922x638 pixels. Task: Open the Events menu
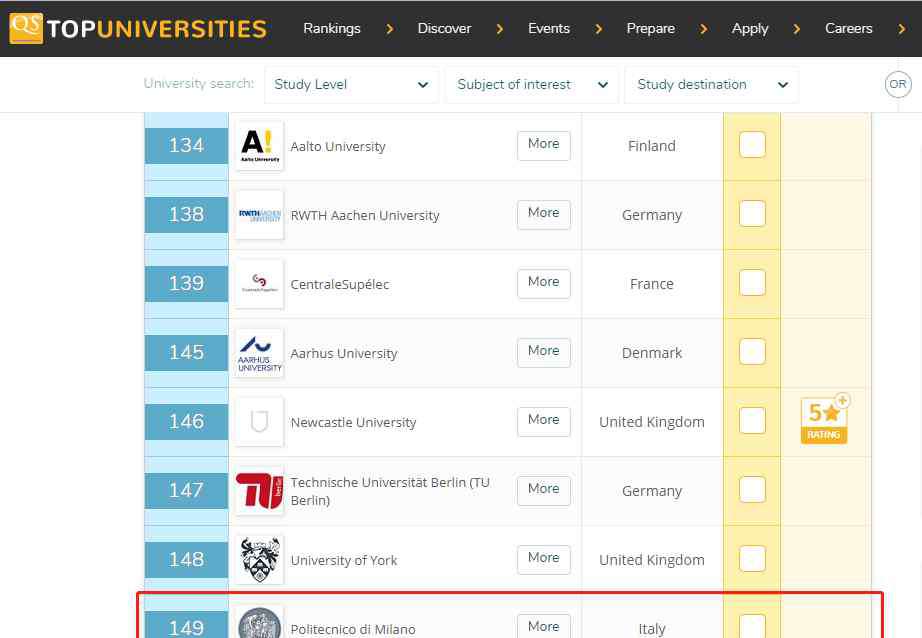point(549,29)
